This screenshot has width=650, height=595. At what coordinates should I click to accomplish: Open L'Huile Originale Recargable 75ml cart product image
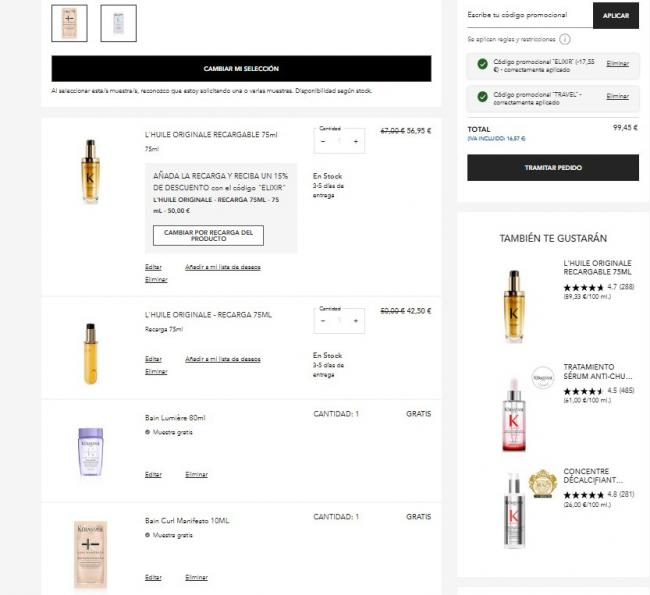point(90,172)
